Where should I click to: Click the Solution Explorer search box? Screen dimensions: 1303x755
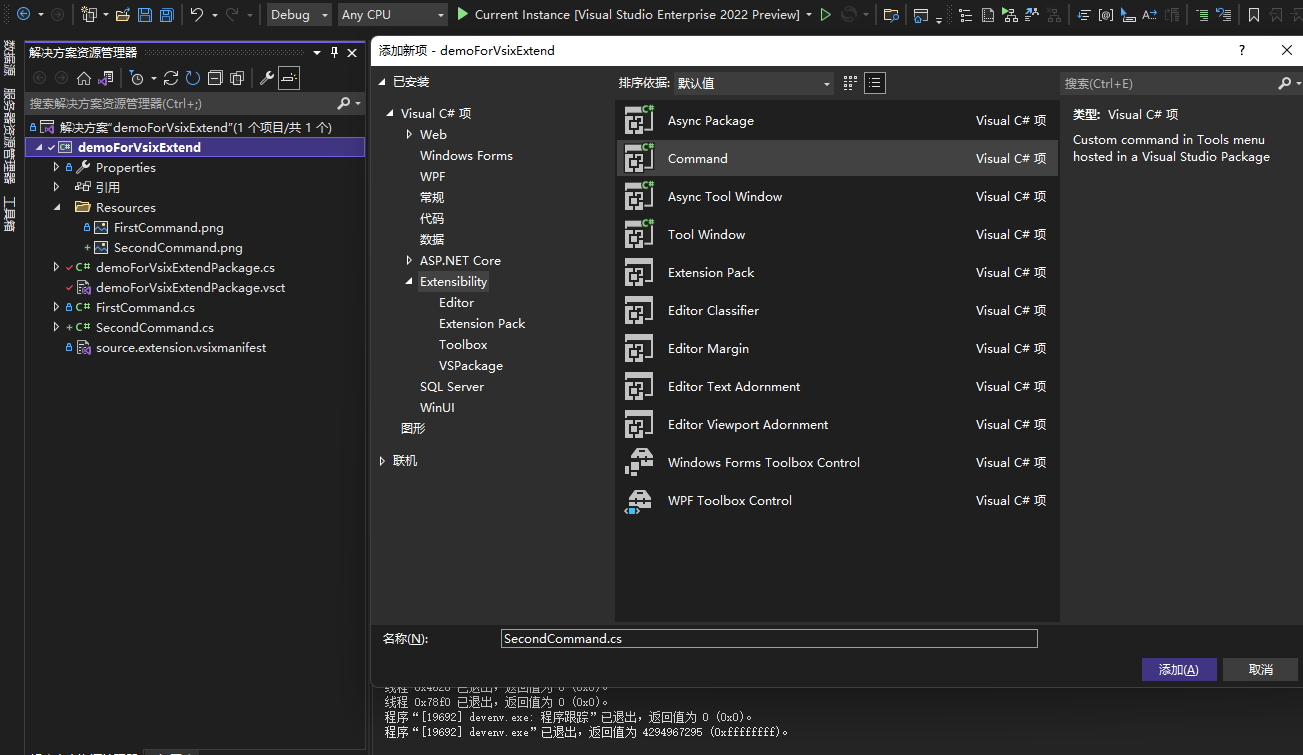180,103
